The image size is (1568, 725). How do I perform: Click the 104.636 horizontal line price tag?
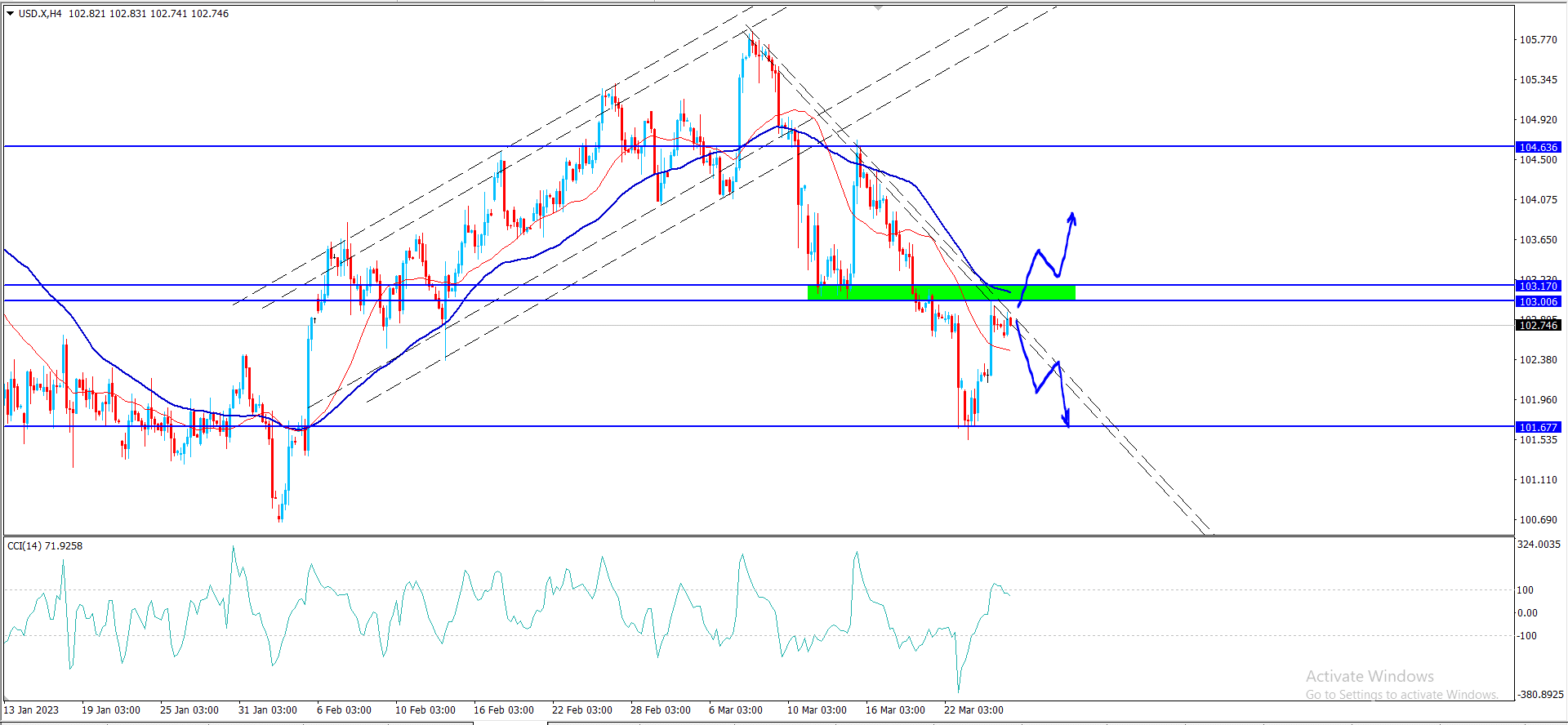[1538, 148]
